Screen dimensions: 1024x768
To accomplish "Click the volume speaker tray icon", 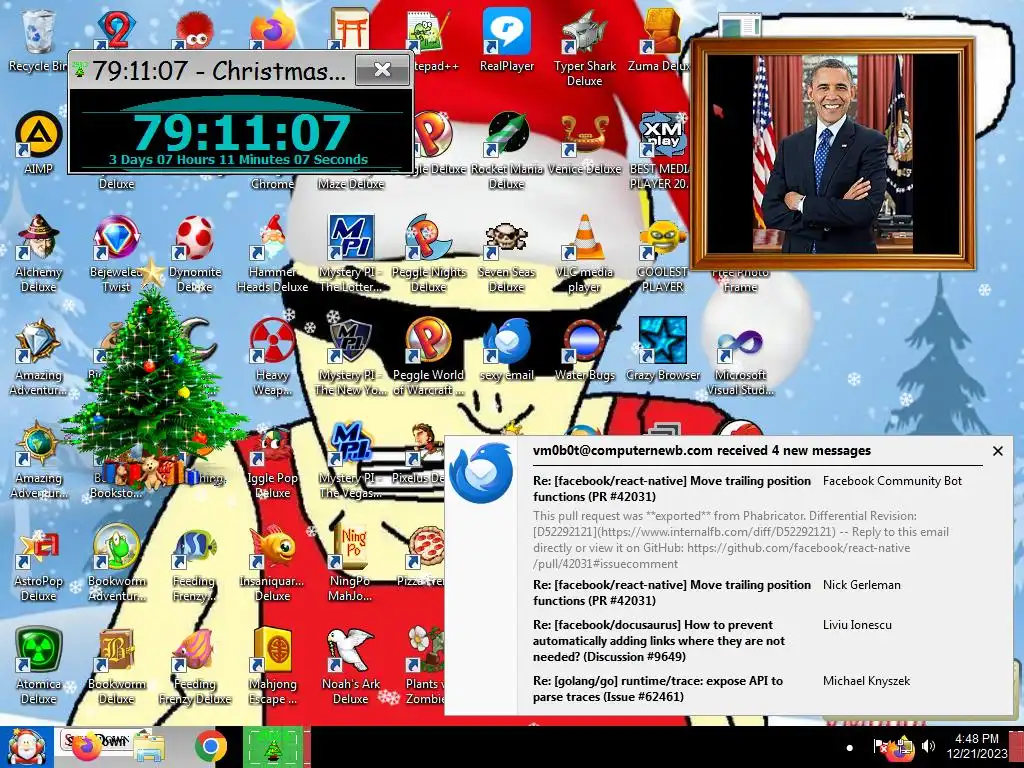I will (928, 746).
